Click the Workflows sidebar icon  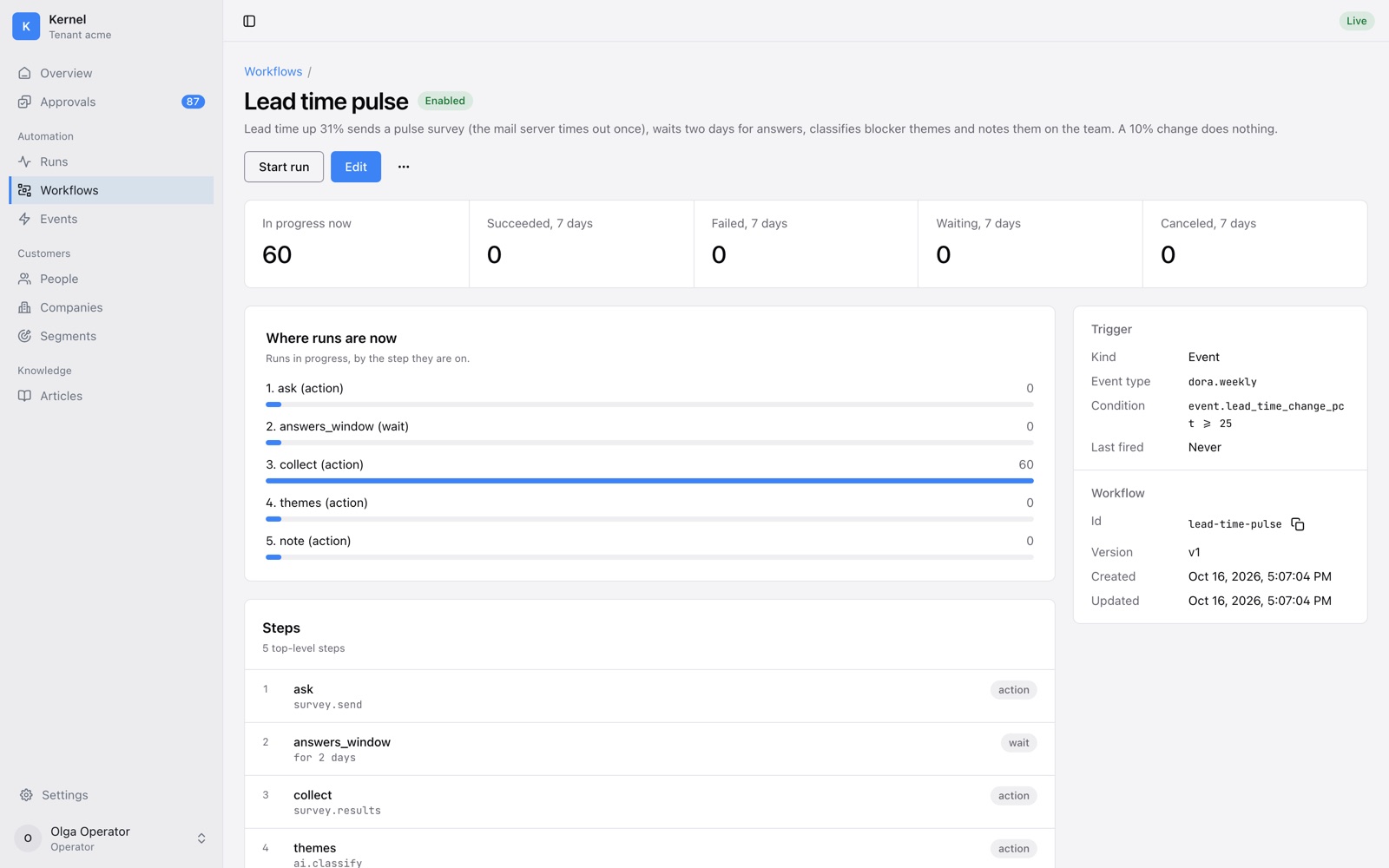24,190
